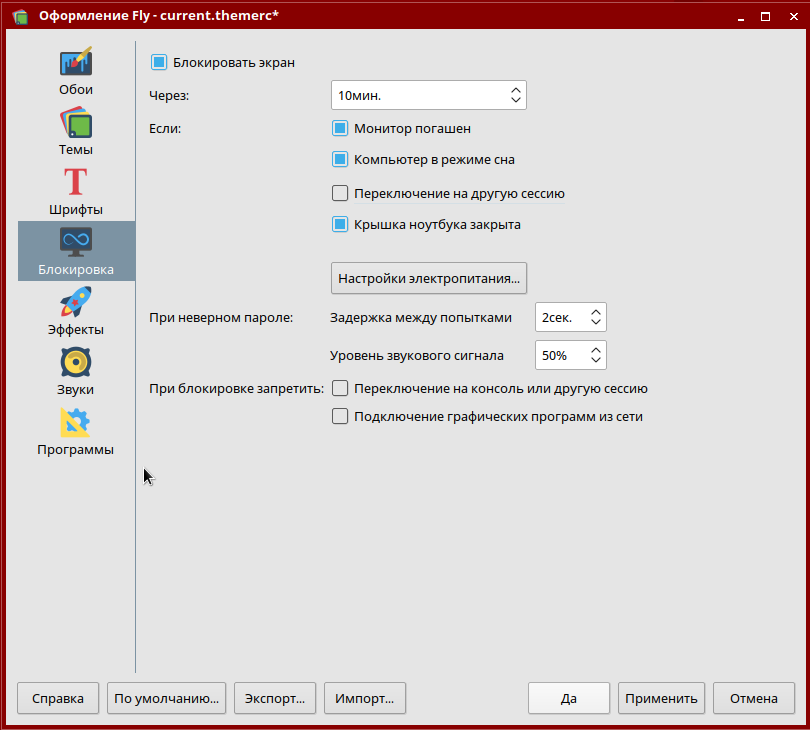Screen dimensions: 810x730
Task: Open the Шрифты fonts icon
Action: 76,183
